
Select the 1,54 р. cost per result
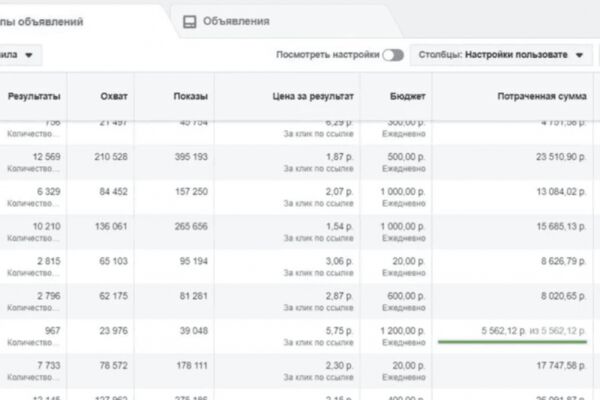point(340,226)
